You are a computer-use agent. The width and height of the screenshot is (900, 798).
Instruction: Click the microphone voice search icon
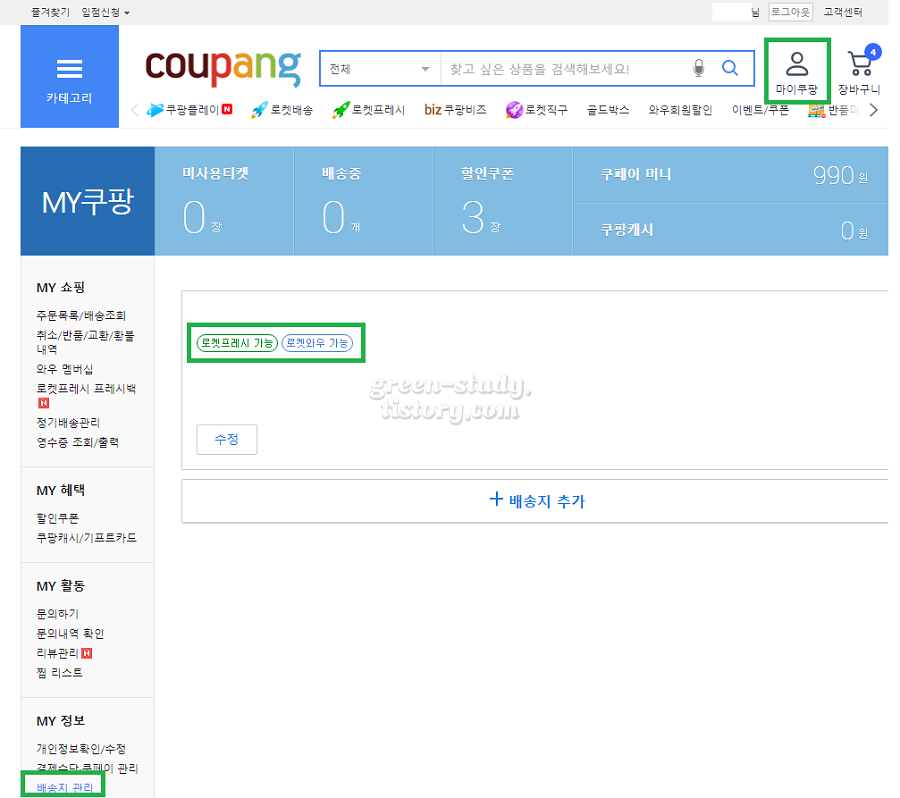(x=699, y=68)
